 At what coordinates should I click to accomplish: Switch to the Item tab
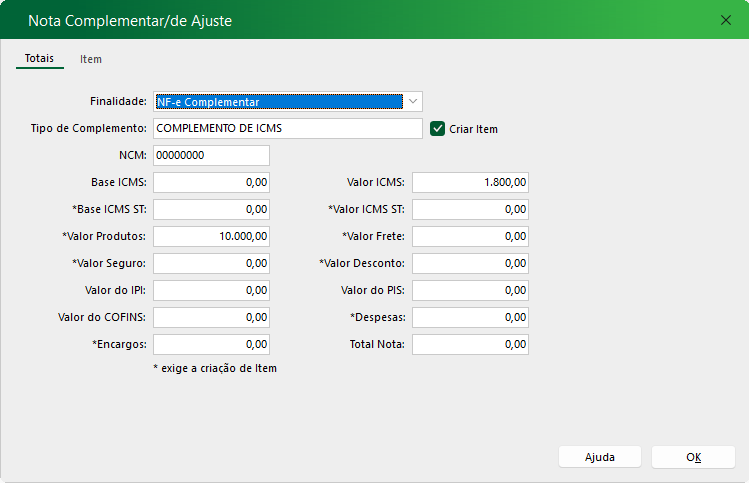coord(91,59)
